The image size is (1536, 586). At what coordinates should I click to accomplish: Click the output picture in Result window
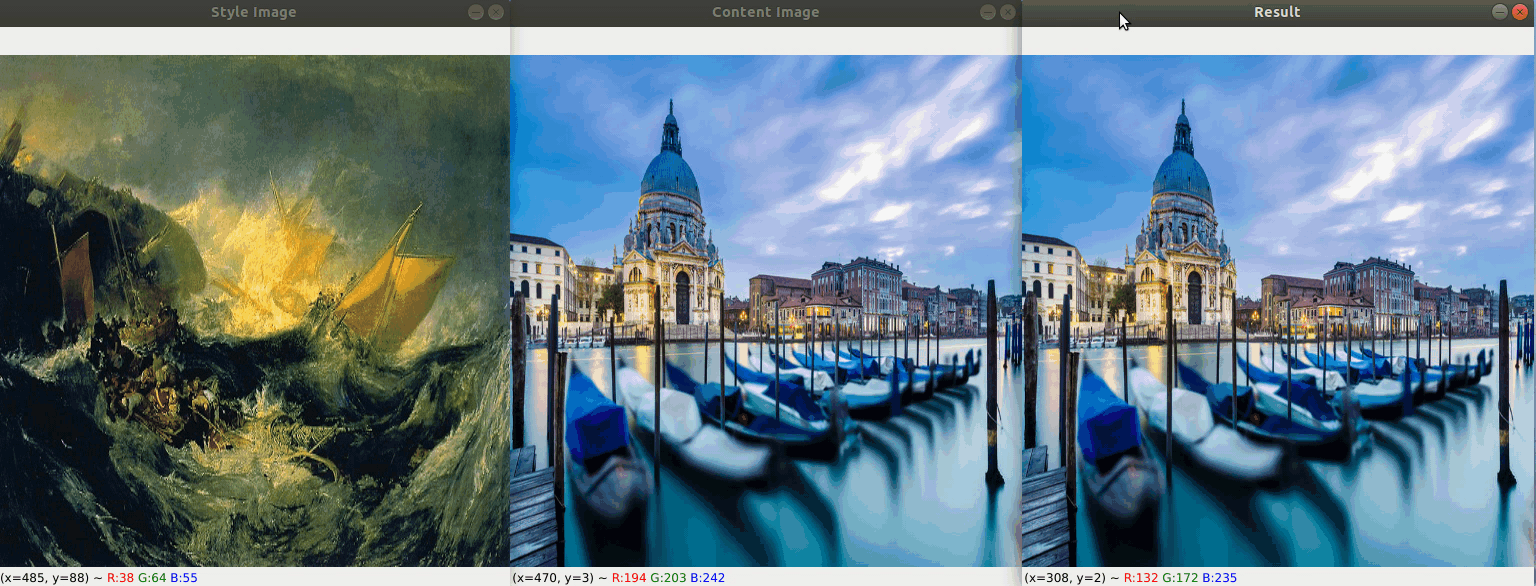1279,311
